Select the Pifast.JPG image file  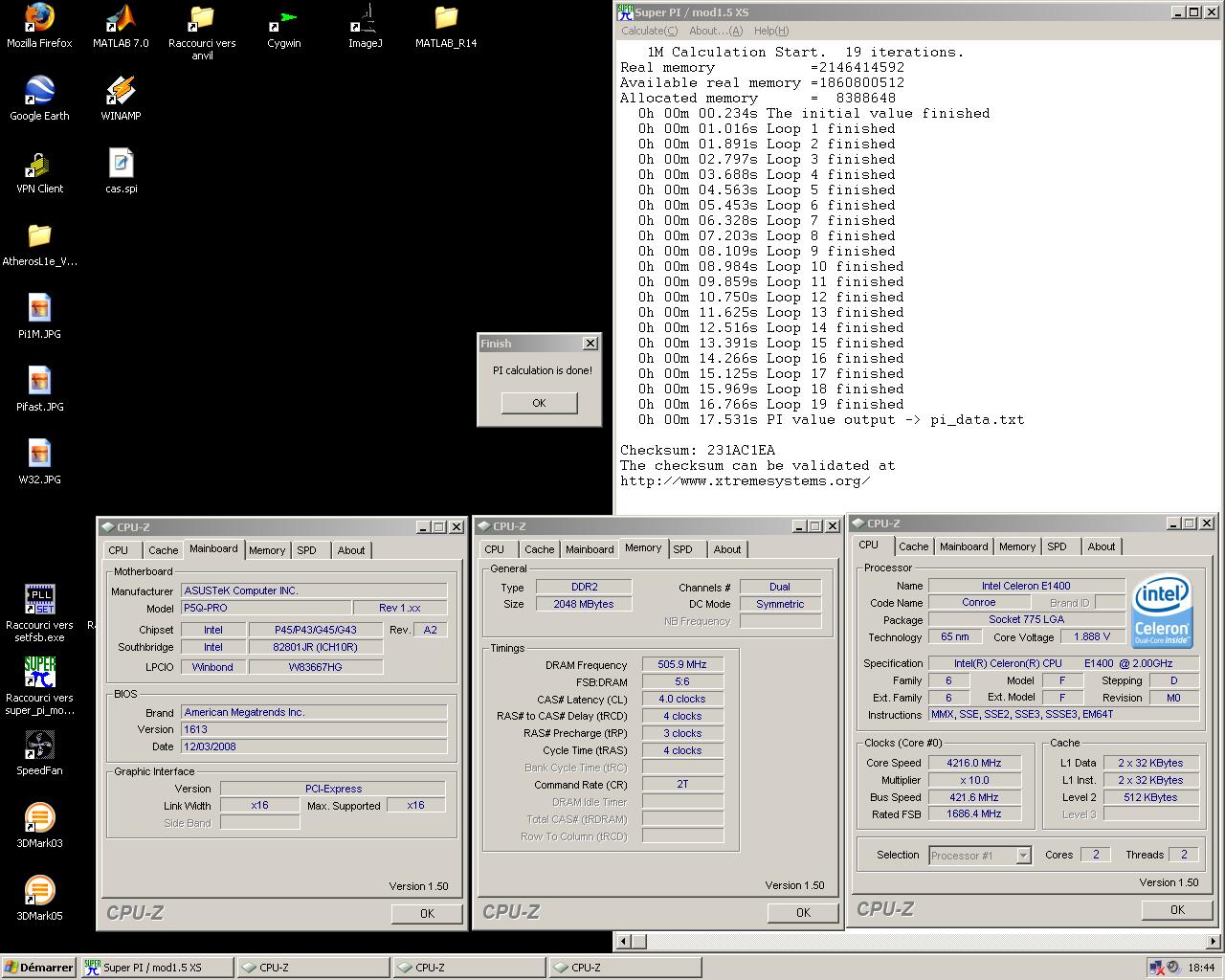(x=39, y=390)
